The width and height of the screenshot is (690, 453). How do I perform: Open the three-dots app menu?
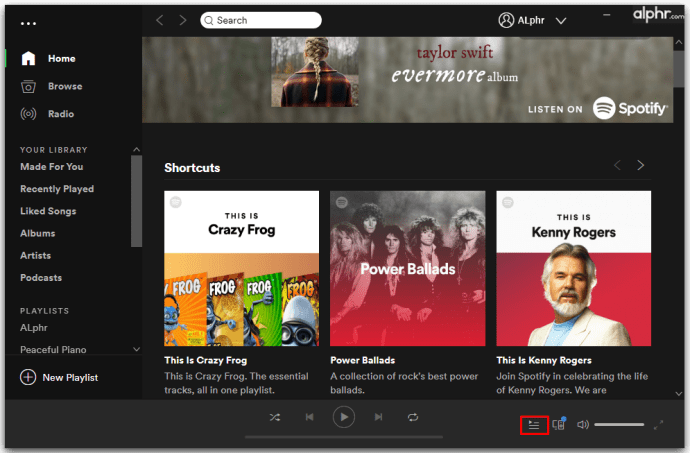(x=28, y=23)
